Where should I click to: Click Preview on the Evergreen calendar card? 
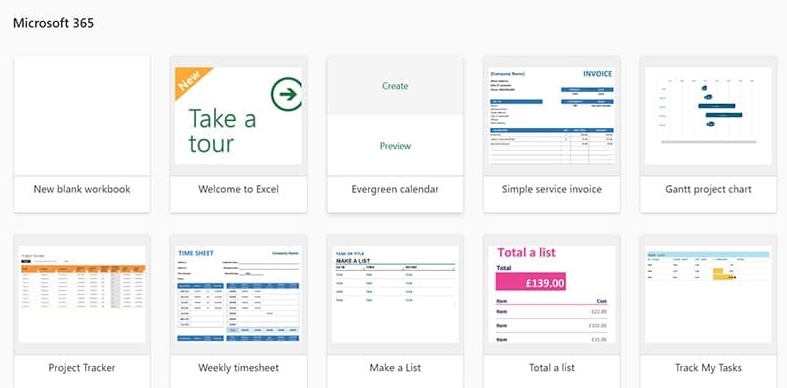tap(395, 146)
